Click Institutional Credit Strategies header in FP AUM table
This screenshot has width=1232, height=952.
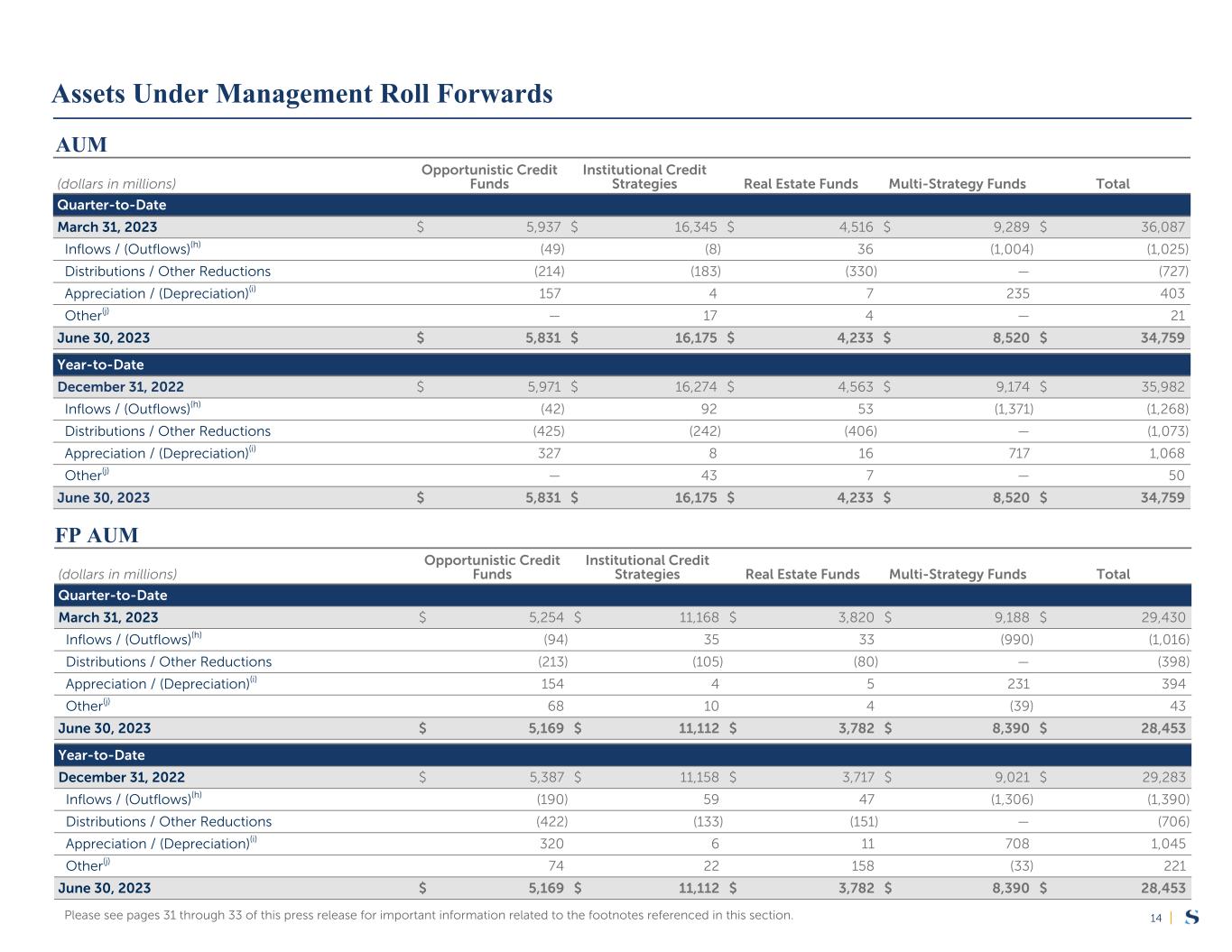pyautogui.click(x=647, y=568)
